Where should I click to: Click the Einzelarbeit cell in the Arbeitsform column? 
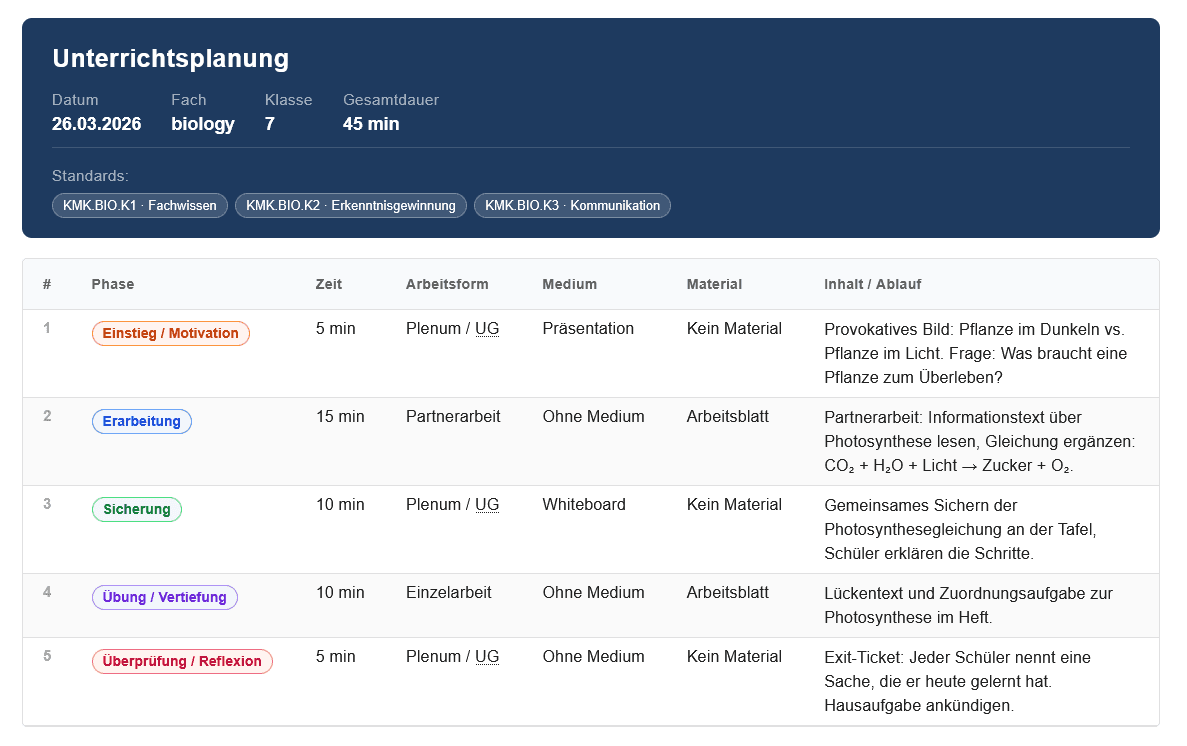click(x=448, y=592)
